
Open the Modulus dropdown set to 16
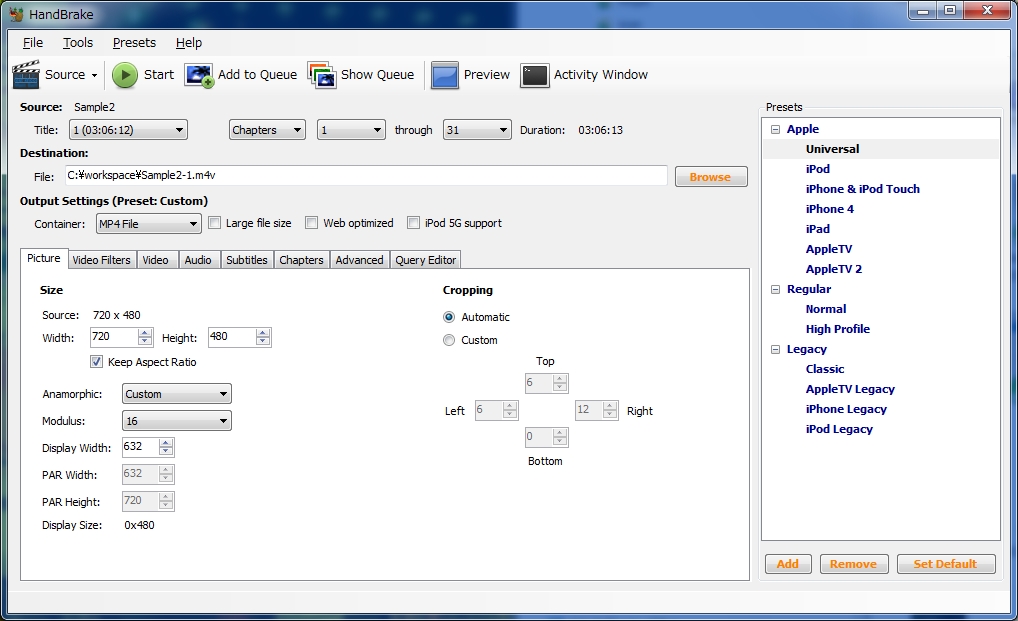[177, 421]
